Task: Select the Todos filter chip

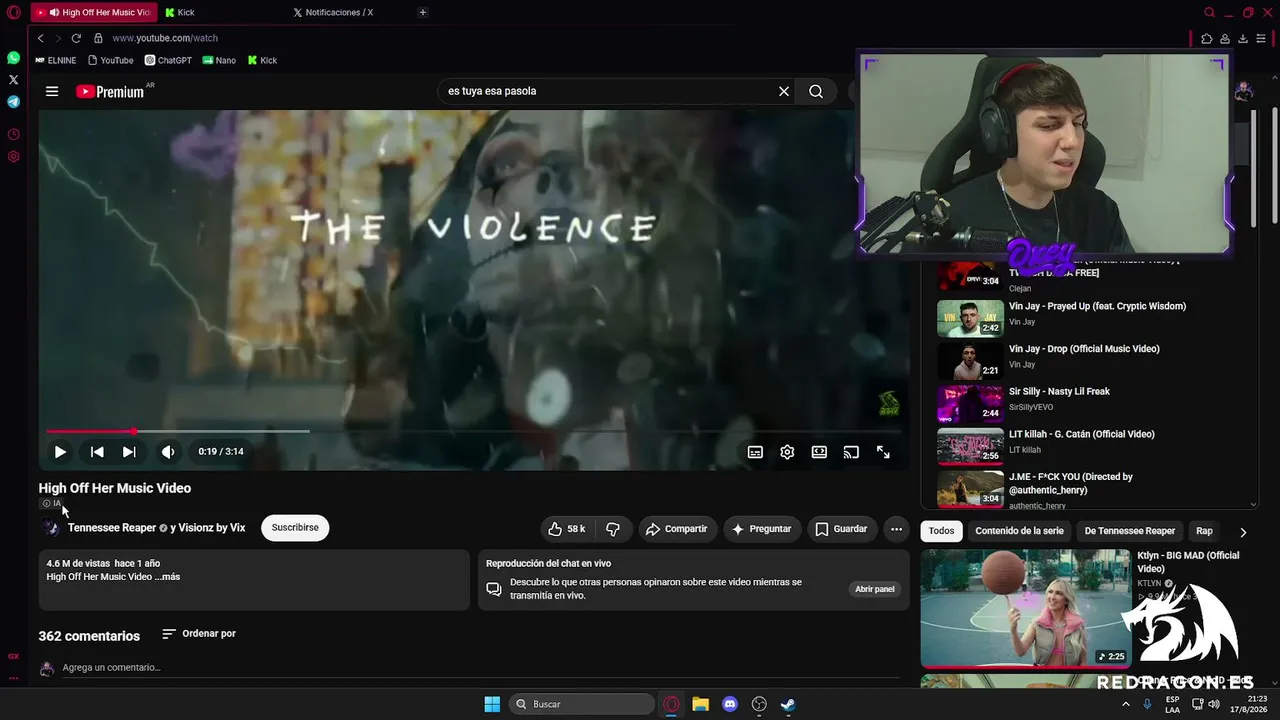Action: click(x=941, y=531)
